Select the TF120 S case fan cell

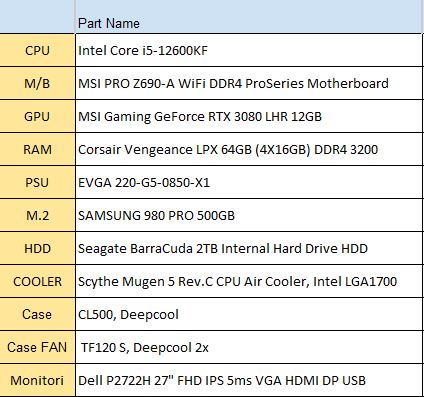[x=249, y=347]
